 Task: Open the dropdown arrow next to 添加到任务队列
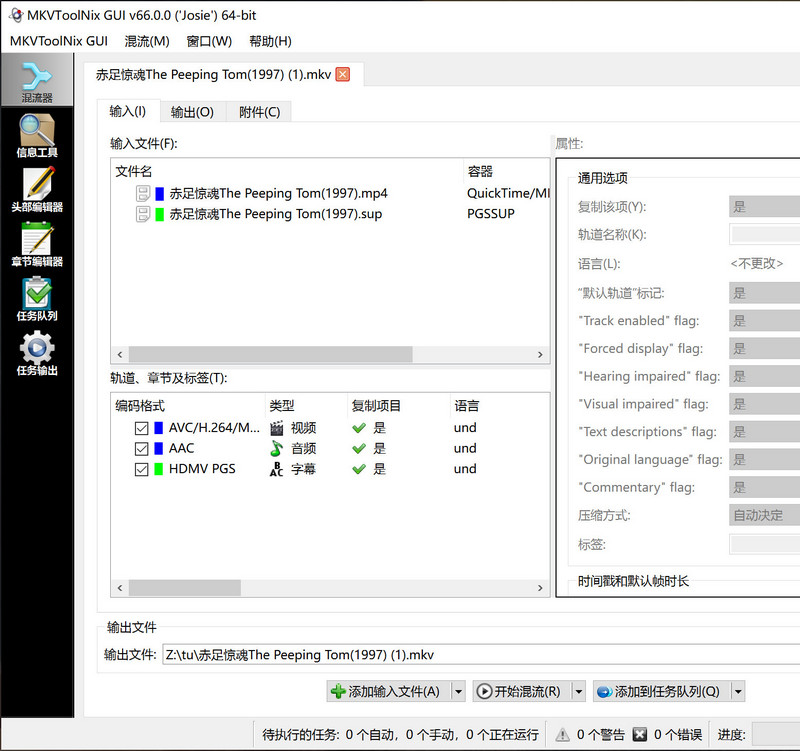pos(738,692)
